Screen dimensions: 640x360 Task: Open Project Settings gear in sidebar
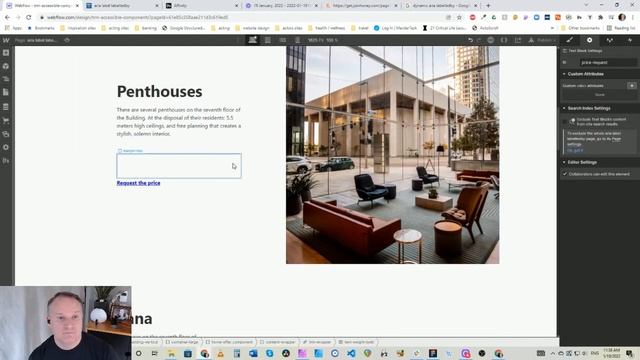point(6,147)
